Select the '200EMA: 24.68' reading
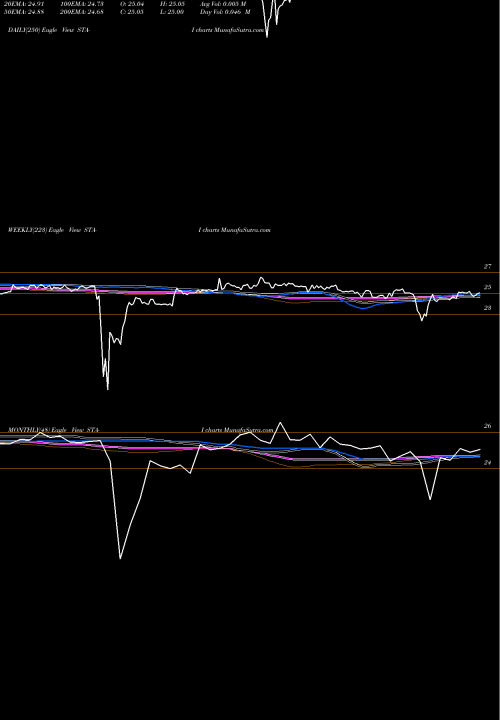Screen dimensions: 500x720 point(82,12)
